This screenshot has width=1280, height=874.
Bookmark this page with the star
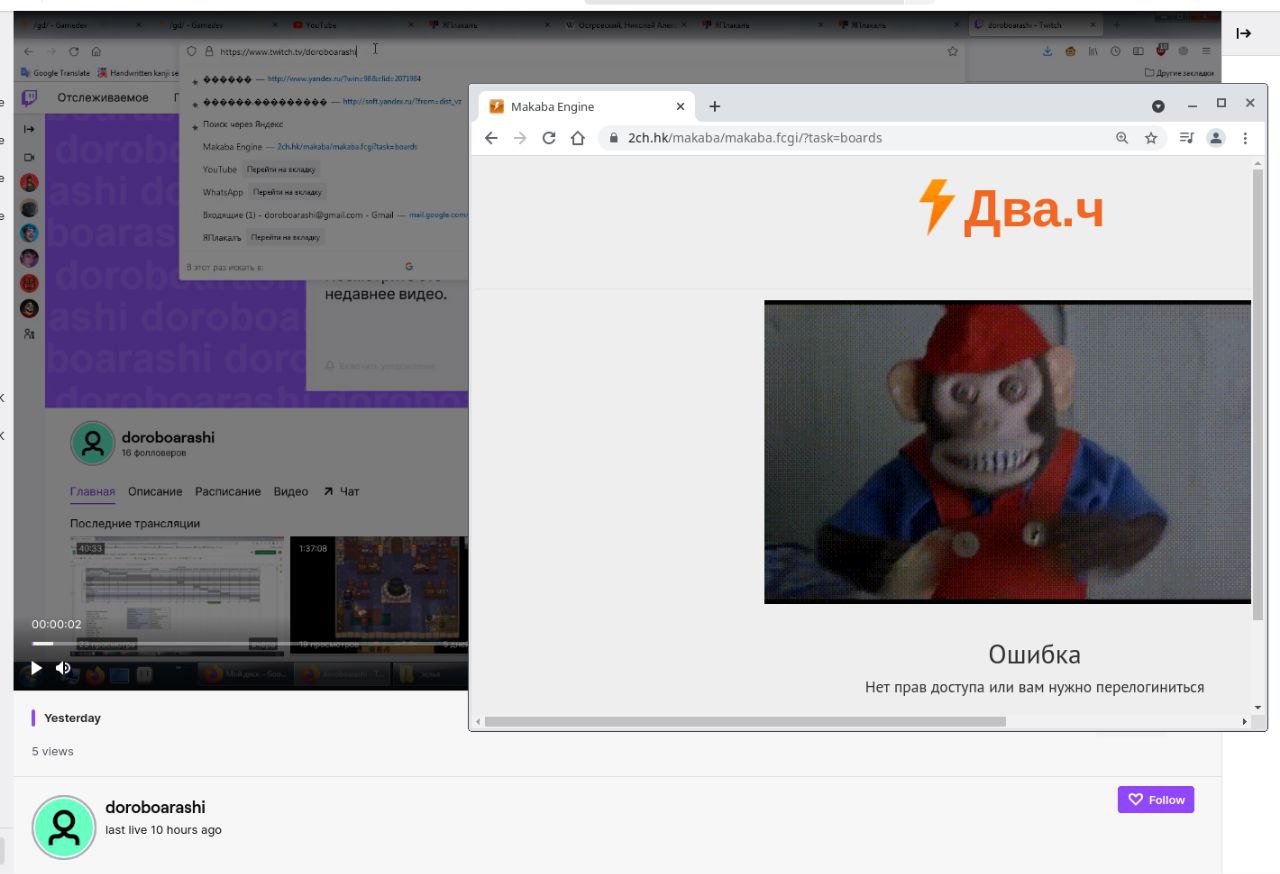click(x=1151, y=138)
